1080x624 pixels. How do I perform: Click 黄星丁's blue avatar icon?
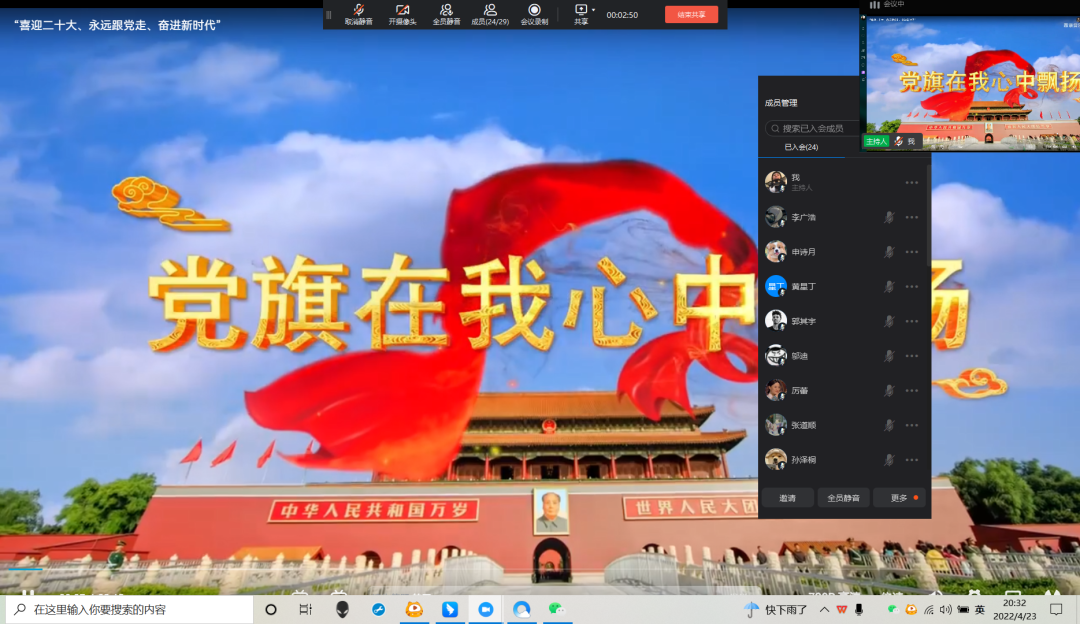(776, 286)
